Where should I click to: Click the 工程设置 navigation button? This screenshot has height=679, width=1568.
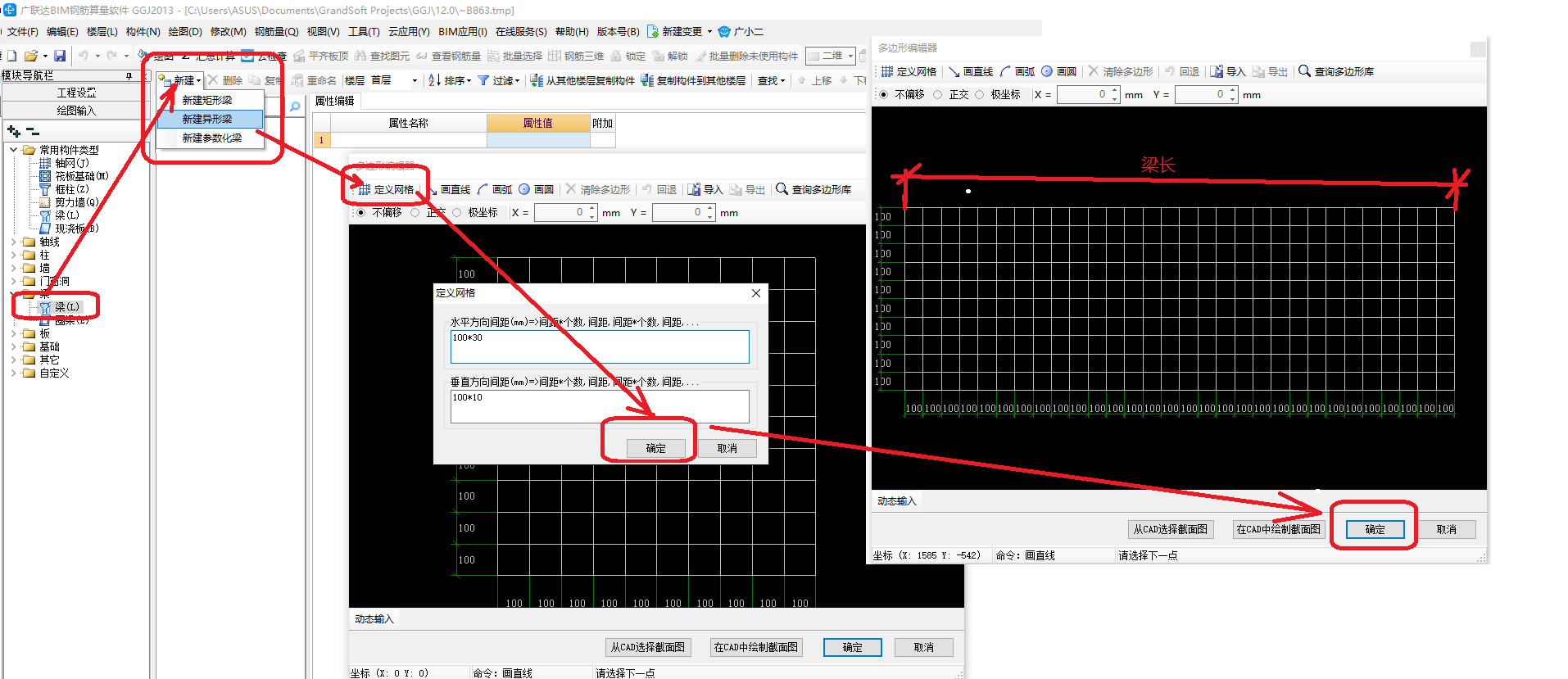[75, 93]
